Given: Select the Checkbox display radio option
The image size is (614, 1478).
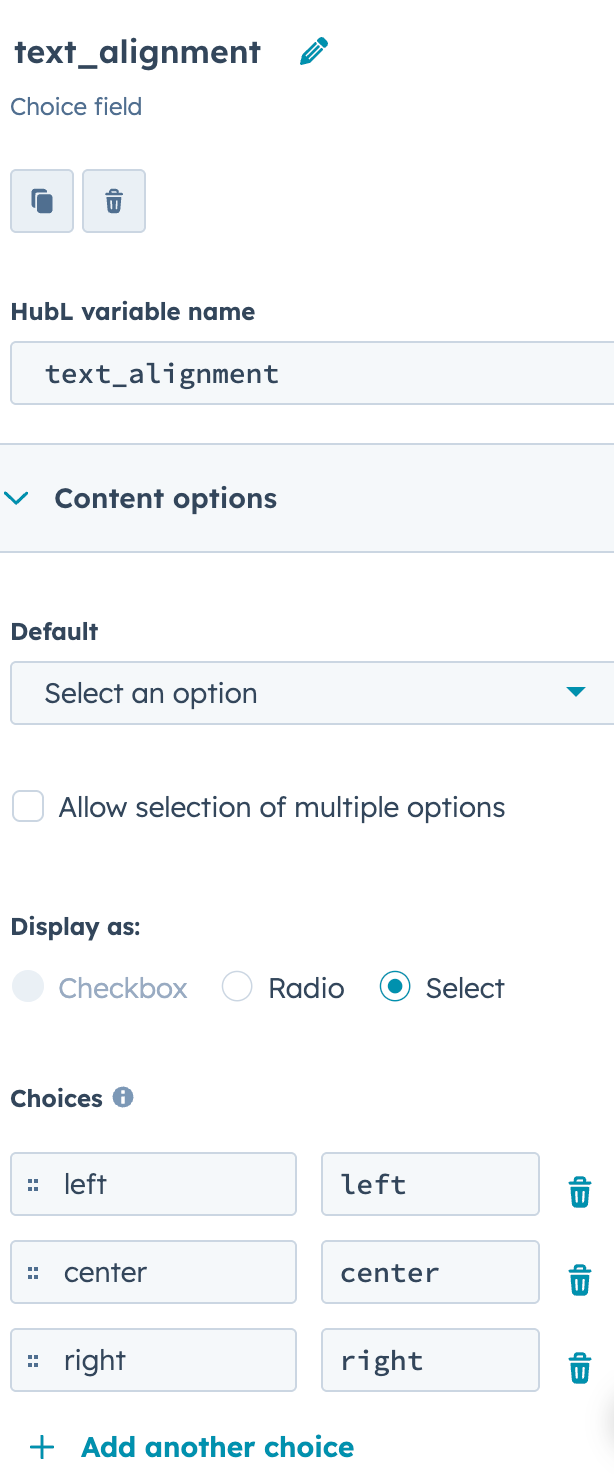Looking at the screenshot, I should [x=28, y=988].
